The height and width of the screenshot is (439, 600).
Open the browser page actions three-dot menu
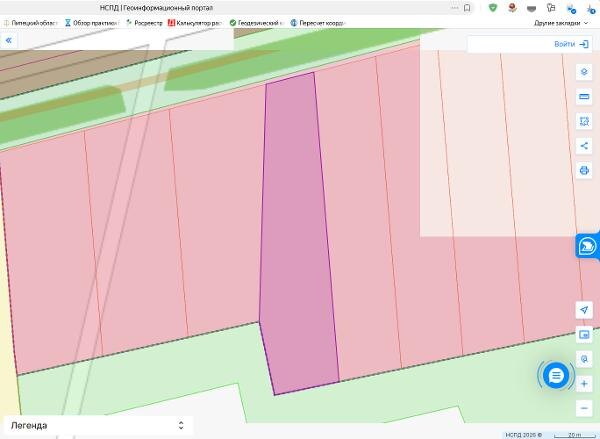[x=455, y=8]
